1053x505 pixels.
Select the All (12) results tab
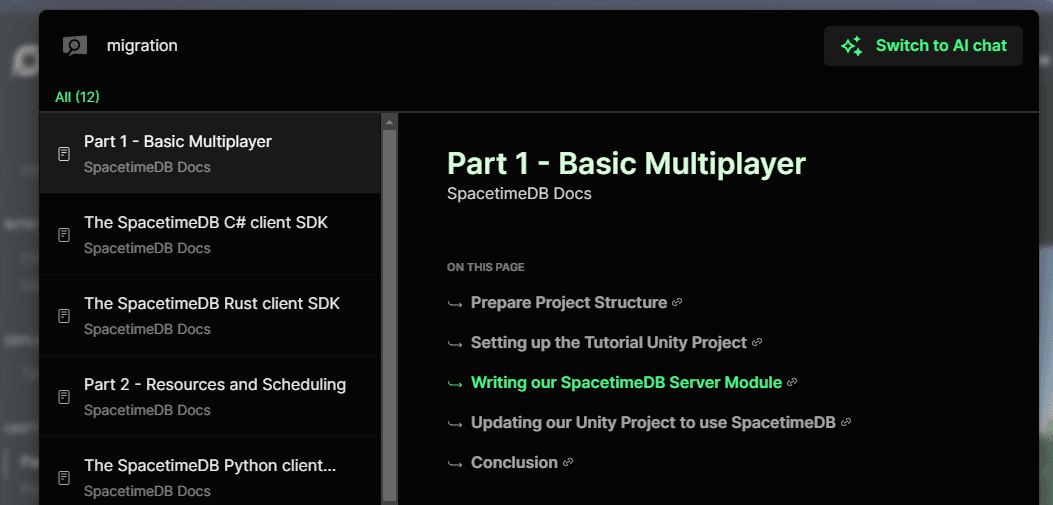coord(77,97)
